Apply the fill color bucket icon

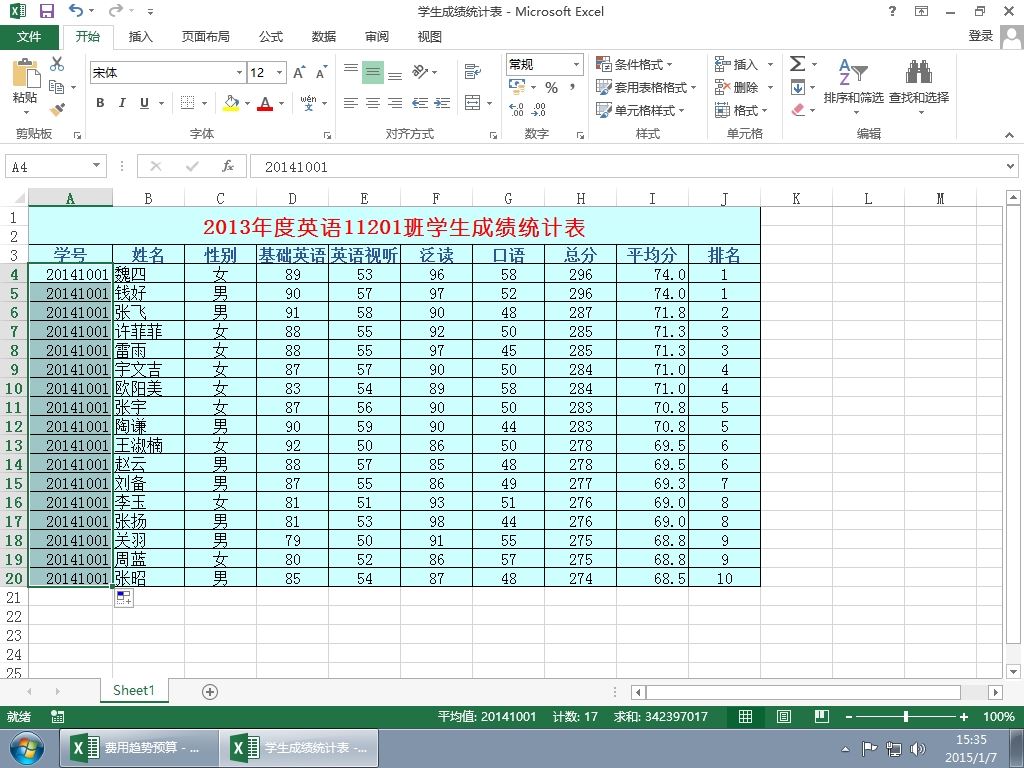coord(232,103)
